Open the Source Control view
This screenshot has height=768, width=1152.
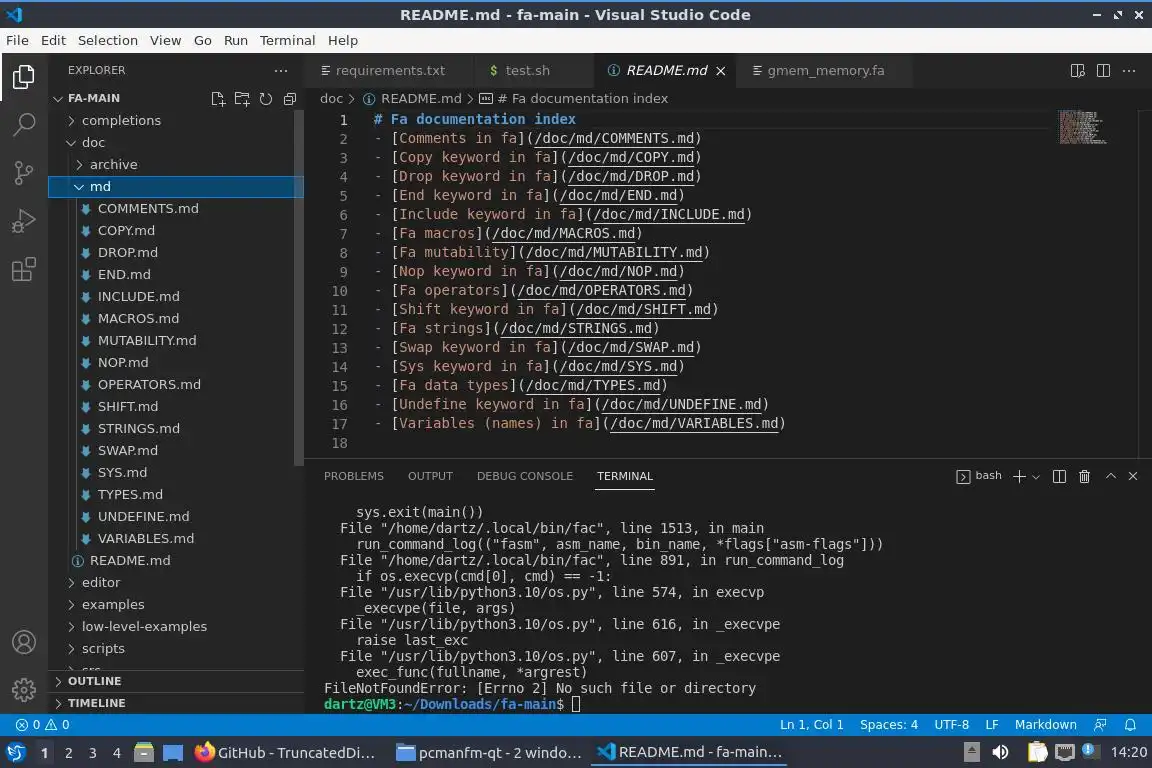coord(24,173)
